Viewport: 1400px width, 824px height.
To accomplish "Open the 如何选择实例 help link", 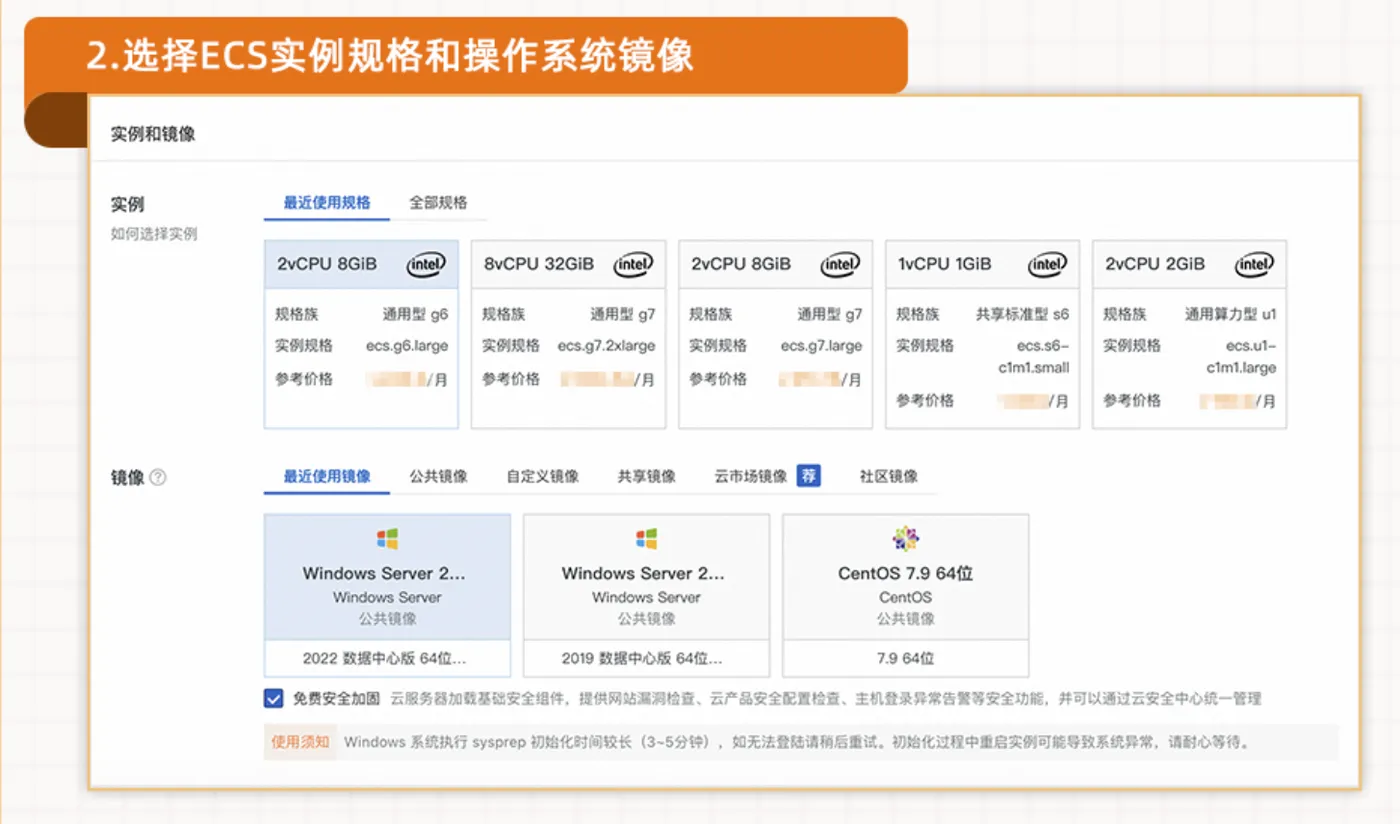I will (154, 234).
